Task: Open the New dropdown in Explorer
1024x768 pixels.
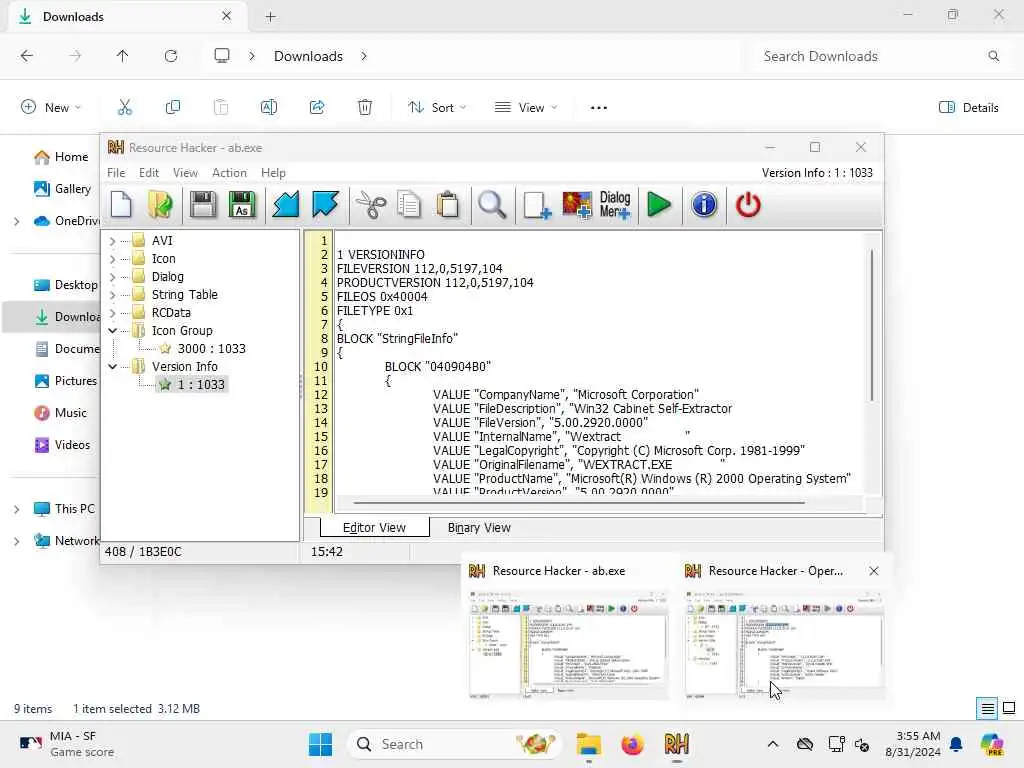Action: 51,107
